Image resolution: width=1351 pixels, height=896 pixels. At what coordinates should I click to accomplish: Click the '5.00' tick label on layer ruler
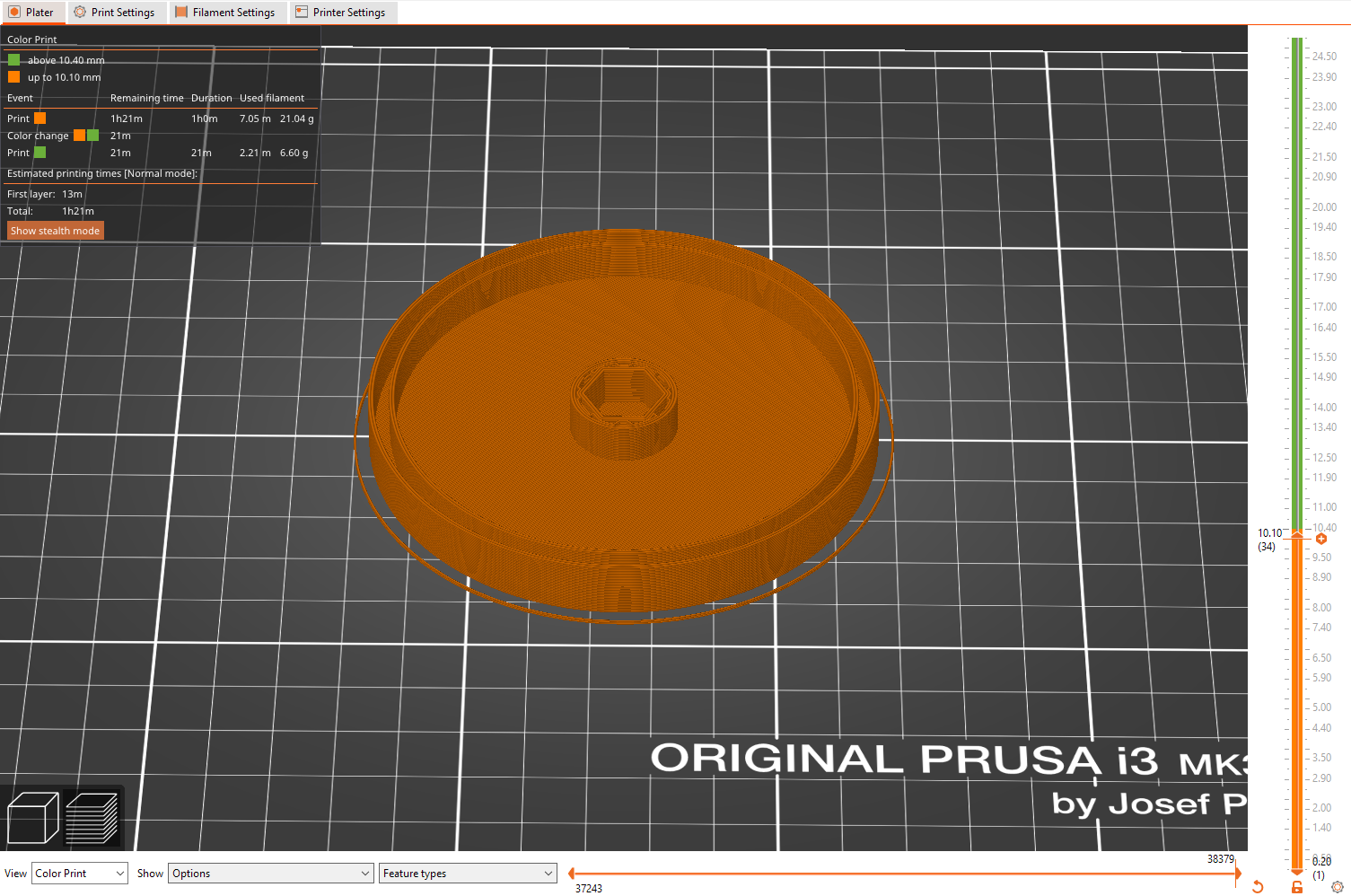pos(1321,707)
